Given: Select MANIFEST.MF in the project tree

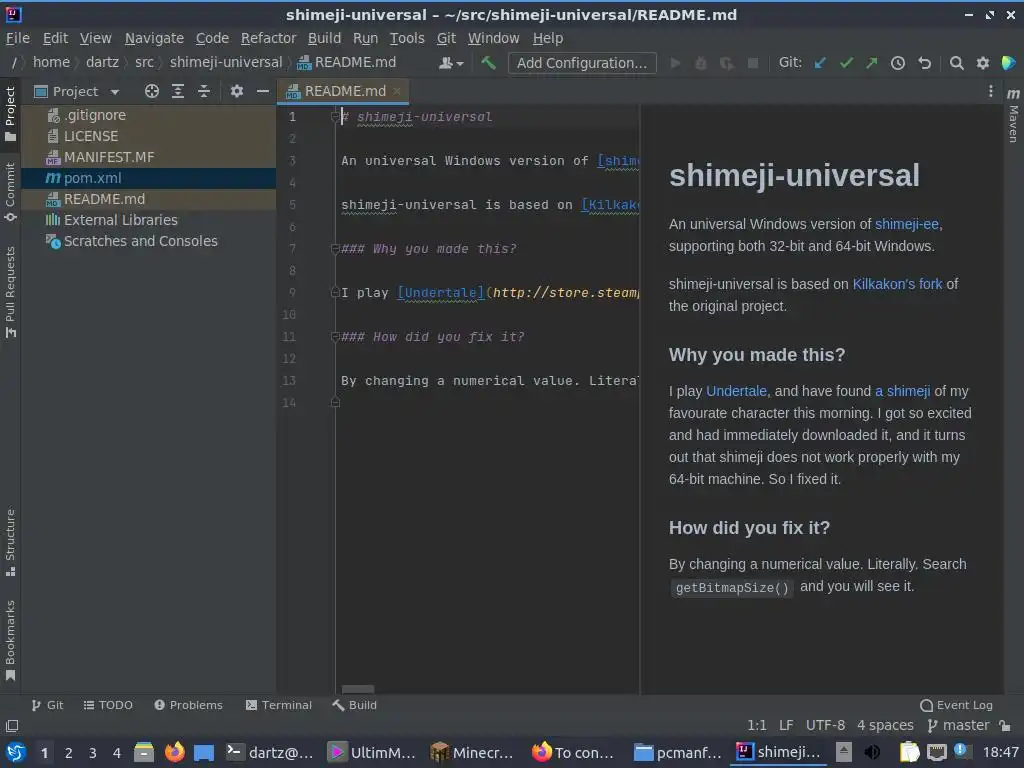Looking at the screenshot, I should pyautogui.click(x=148, y=157).
